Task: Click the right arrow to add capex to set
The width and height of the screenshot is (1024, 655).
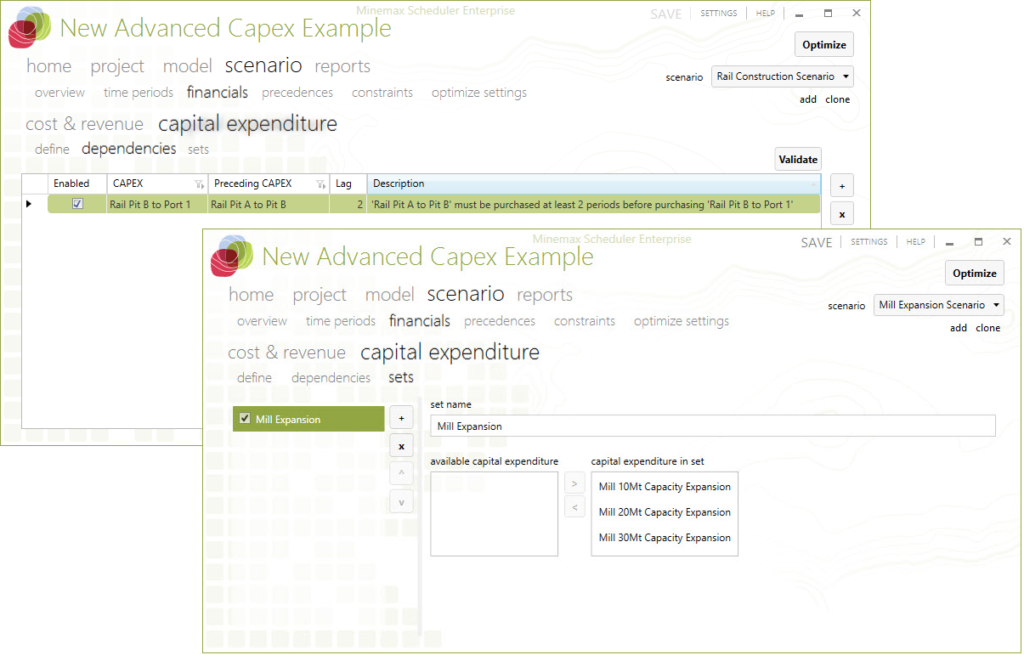Action: 574,484
